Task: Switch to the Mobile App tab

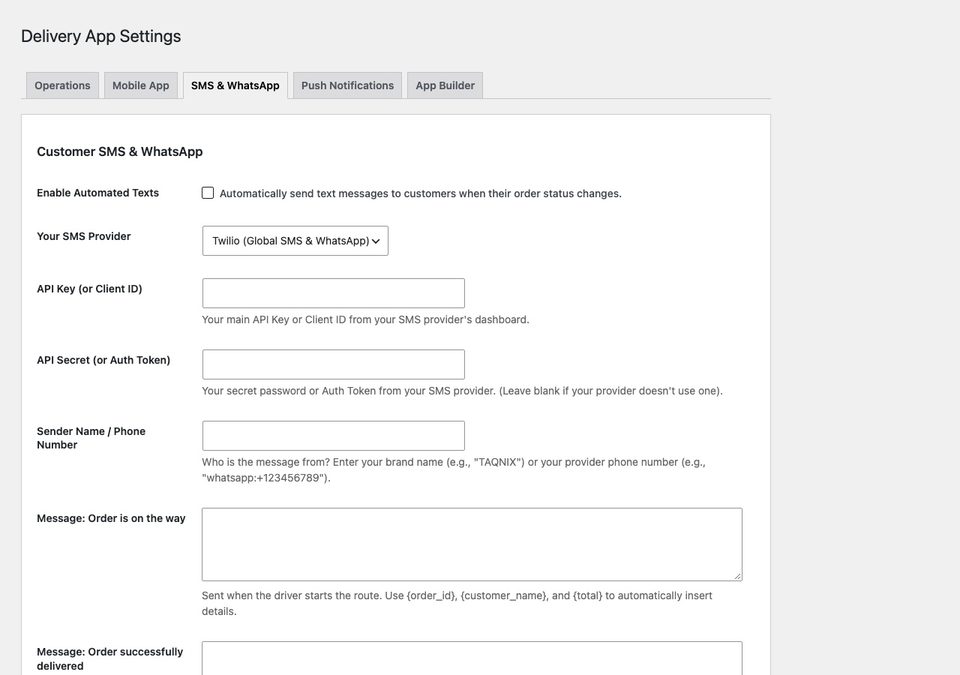Action: (141, 86)
